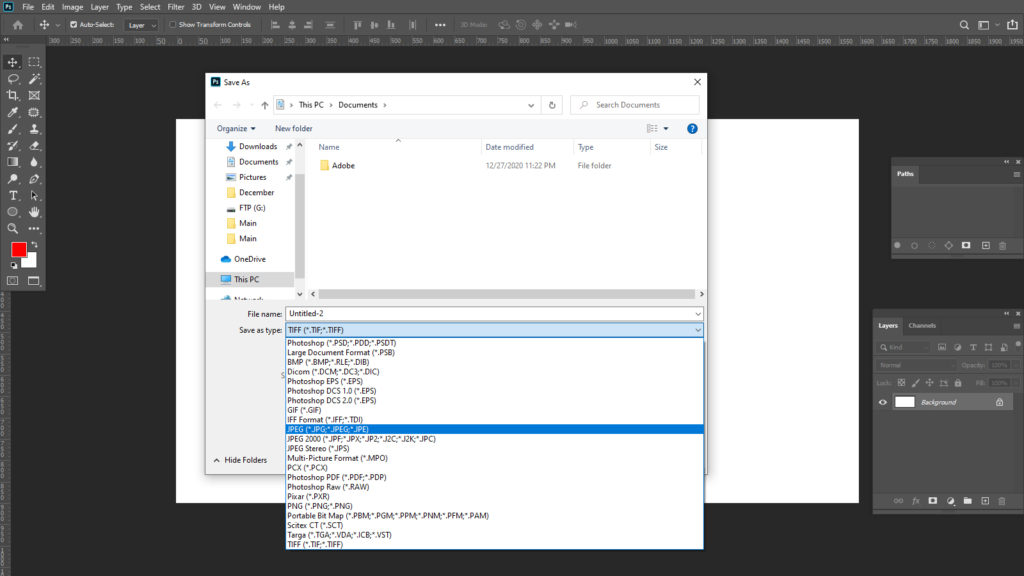Click the lock icon on Background layer
The image size is (1024, 576).
coord(999,402)
